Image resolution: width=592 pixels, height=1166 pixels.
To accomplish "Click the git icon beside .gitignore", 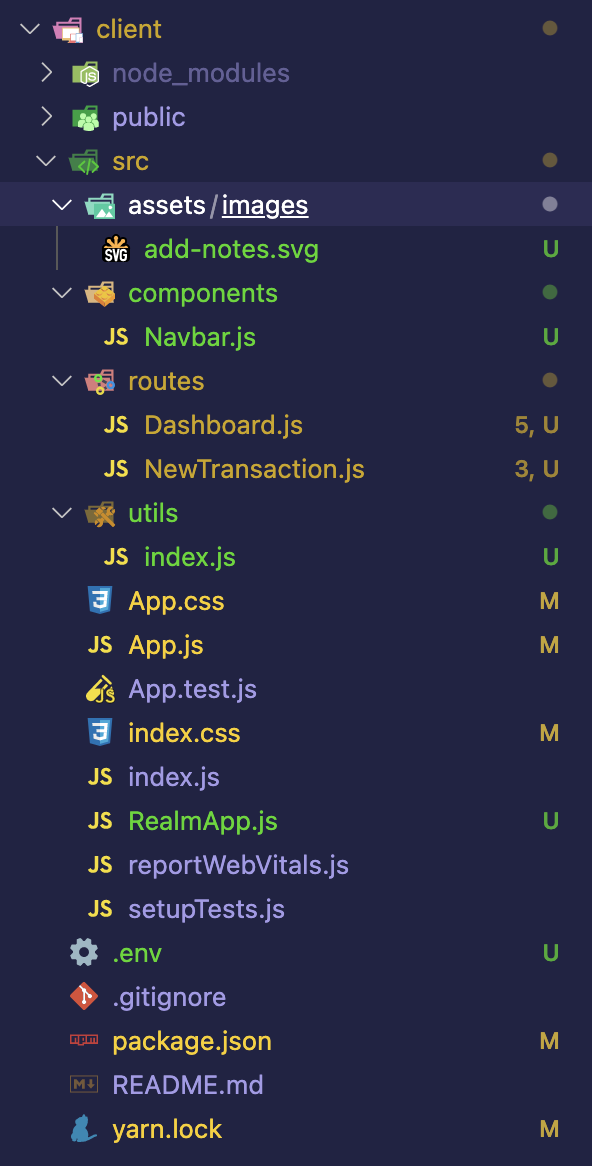I will coord(84,997).
